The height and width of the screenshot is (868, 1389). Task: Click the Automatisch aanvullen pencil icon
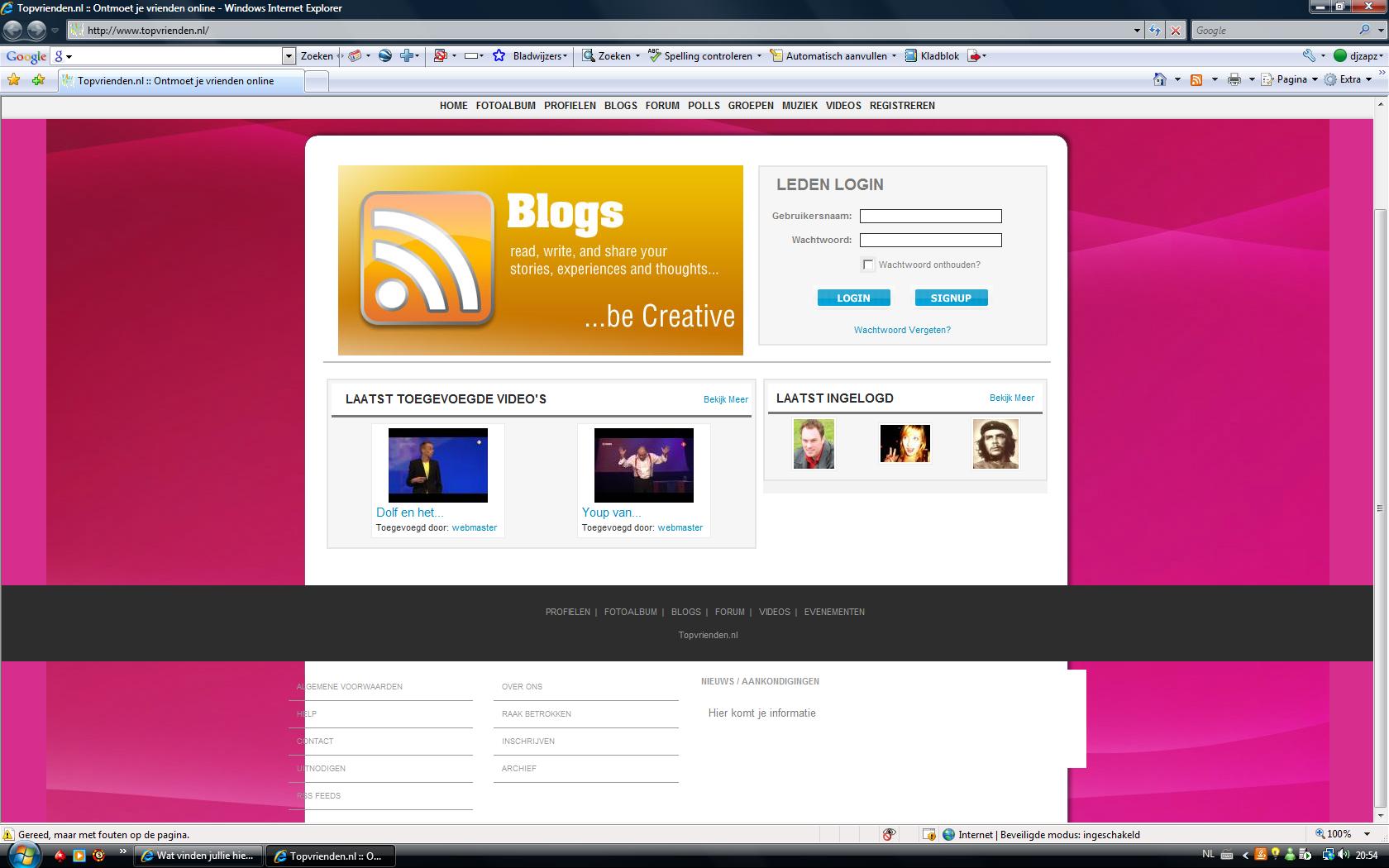[776, 55]
